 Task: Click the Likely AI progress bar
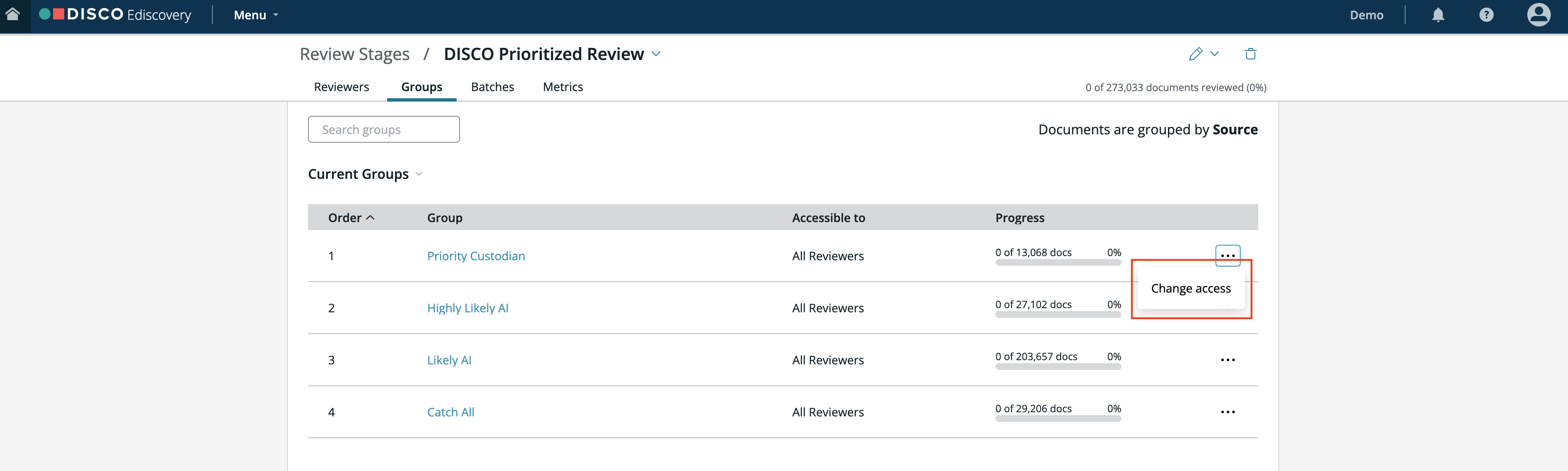point(1058,367)
